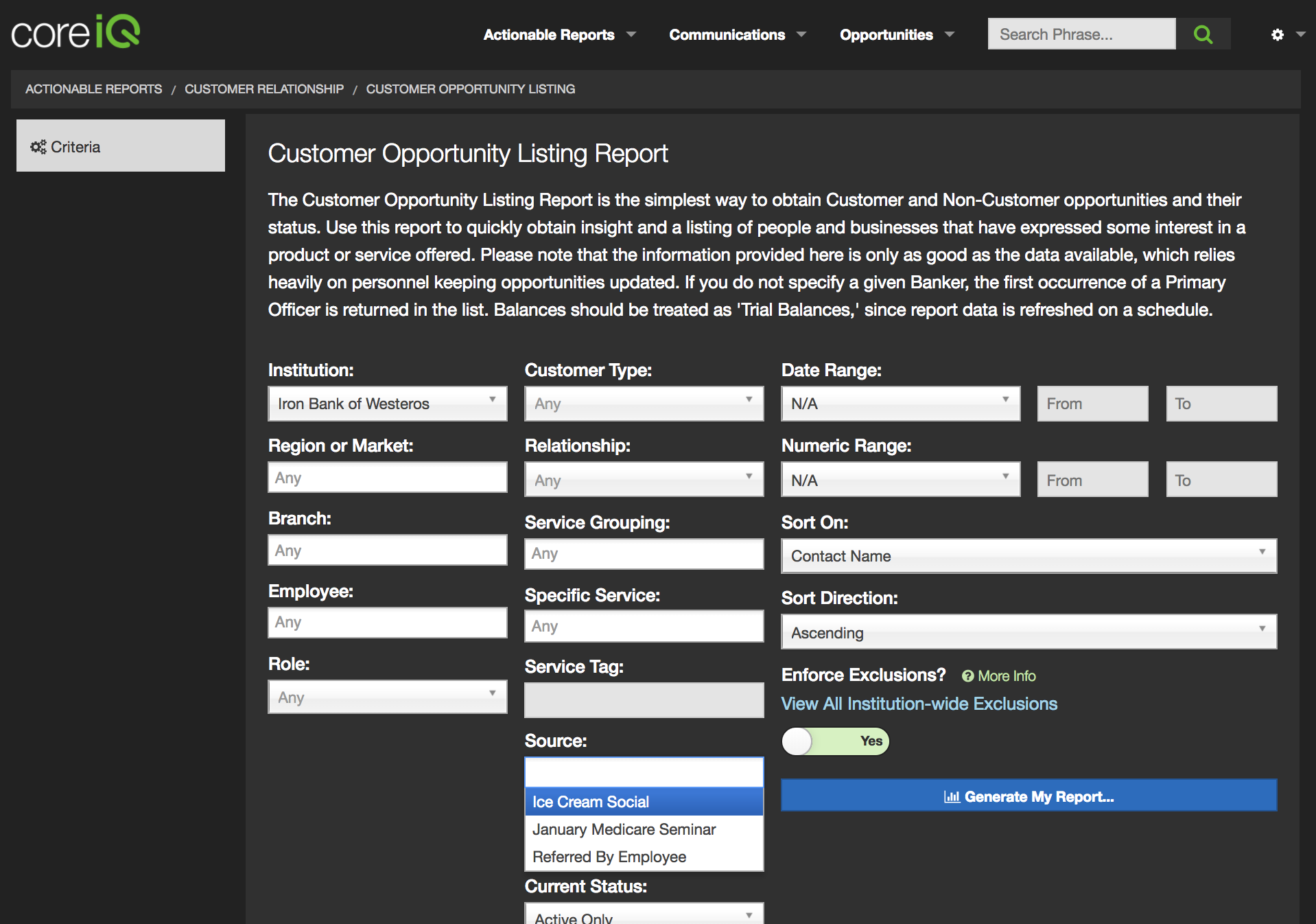Open the Actionable Reports menu
This screenshot has width=1316, height=924.
tap(559, 34)
